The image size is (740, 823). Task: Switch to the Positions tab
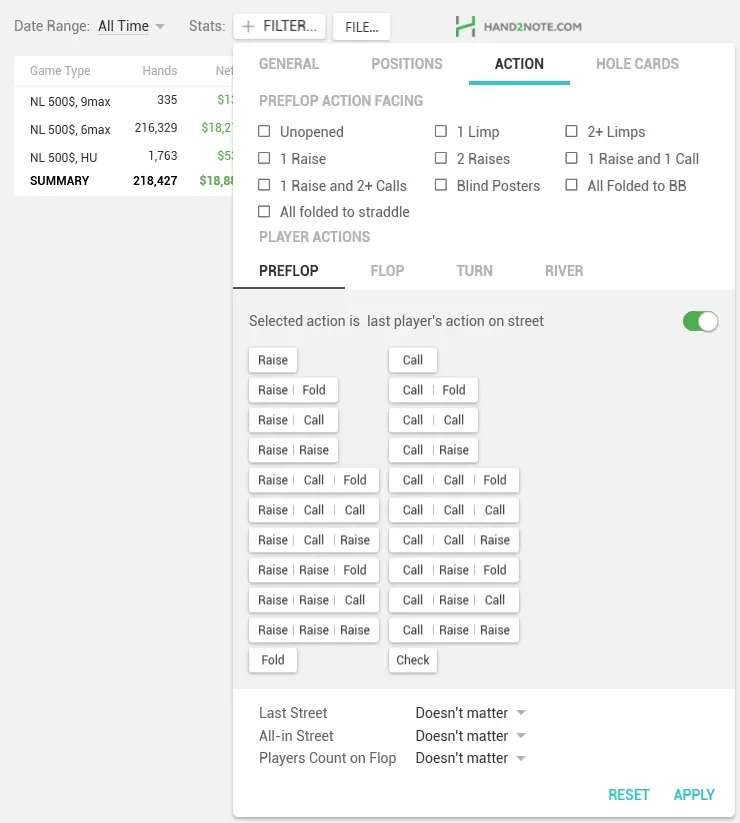(406, 64)
